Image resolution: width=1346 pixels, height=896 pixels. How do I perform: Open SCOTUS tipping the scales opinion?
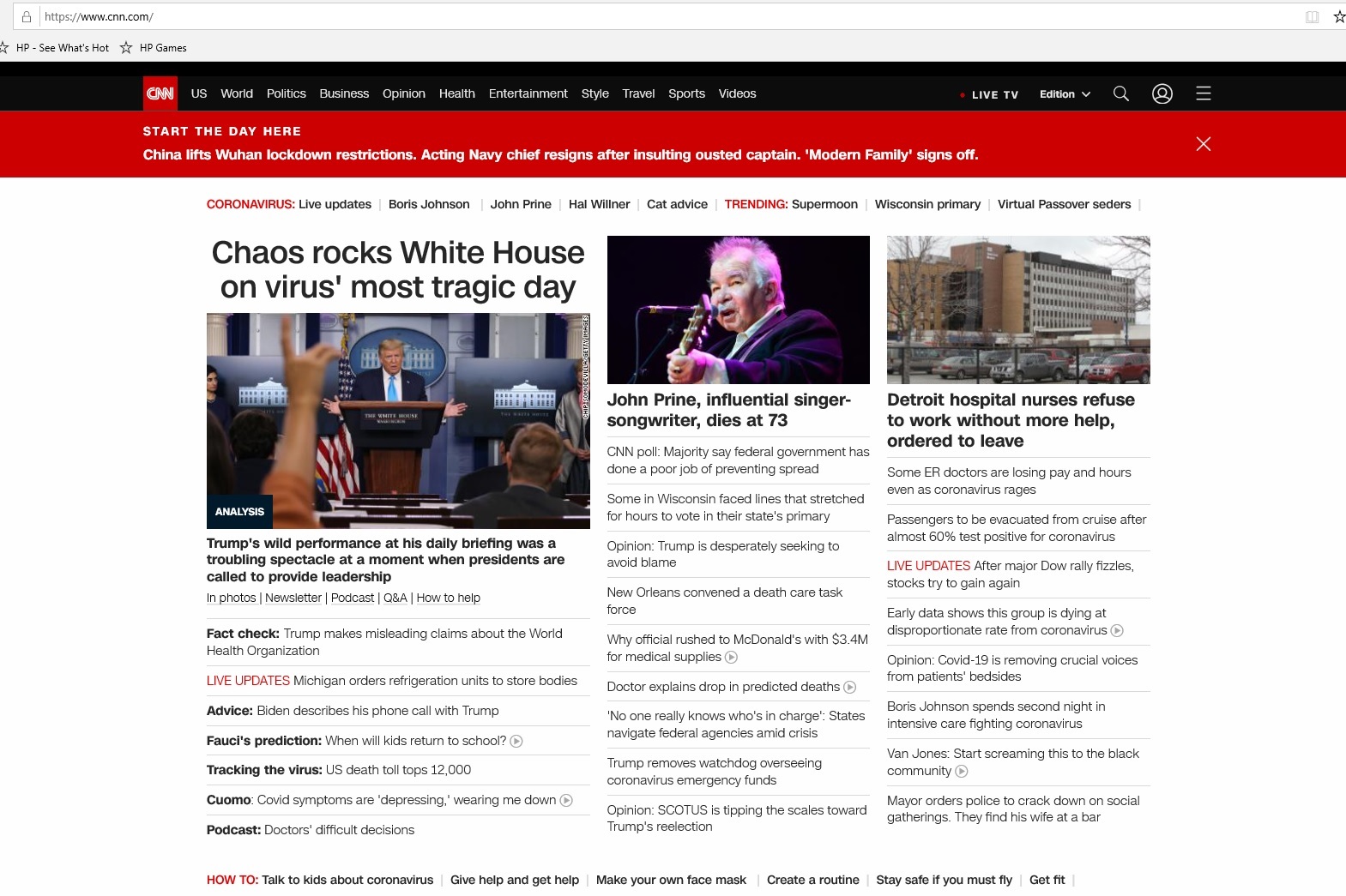(737, 818)
